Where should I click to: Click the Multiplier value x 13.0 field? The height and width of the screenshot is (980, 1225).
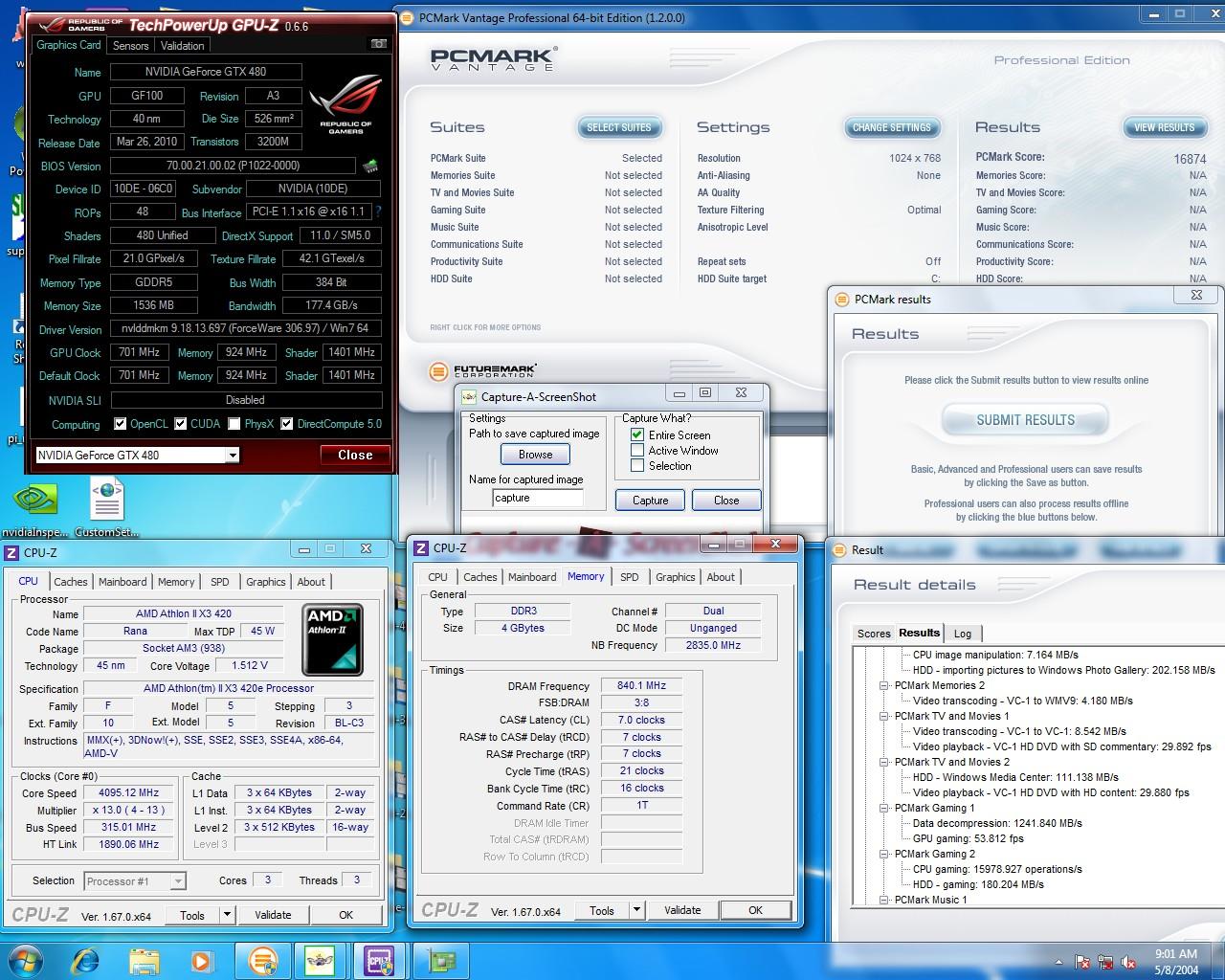tap(128, 810)
